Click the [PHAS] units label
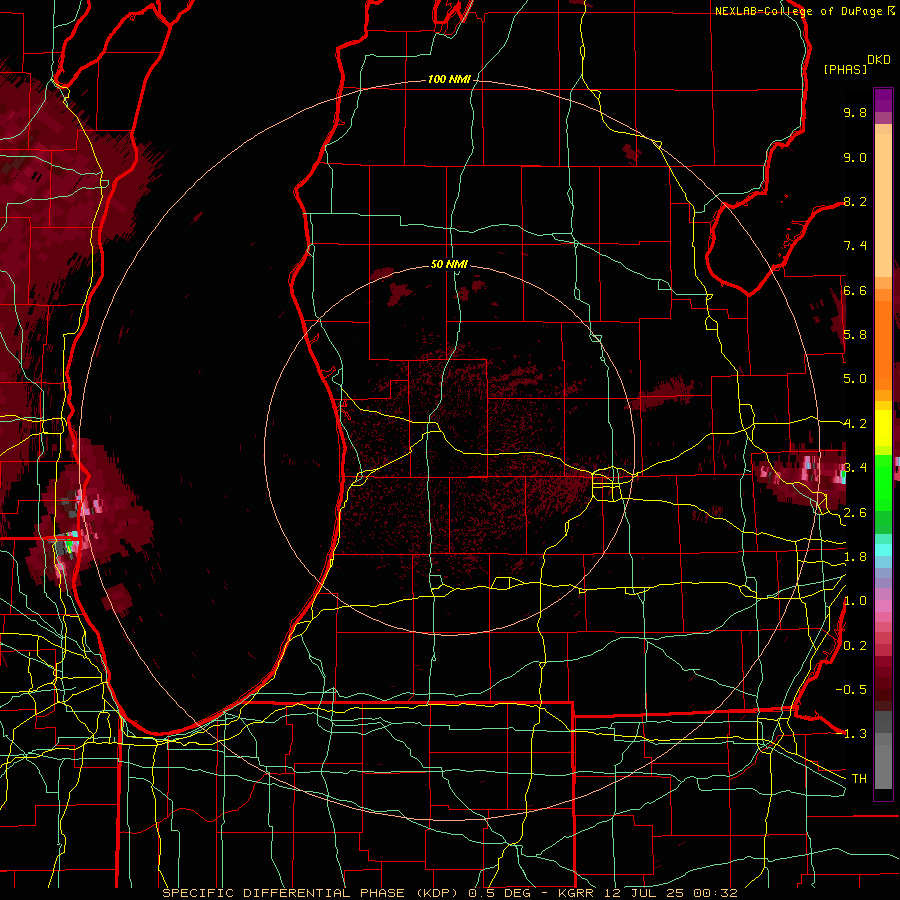This screenshot has height=900, width=900. [845, 69]
